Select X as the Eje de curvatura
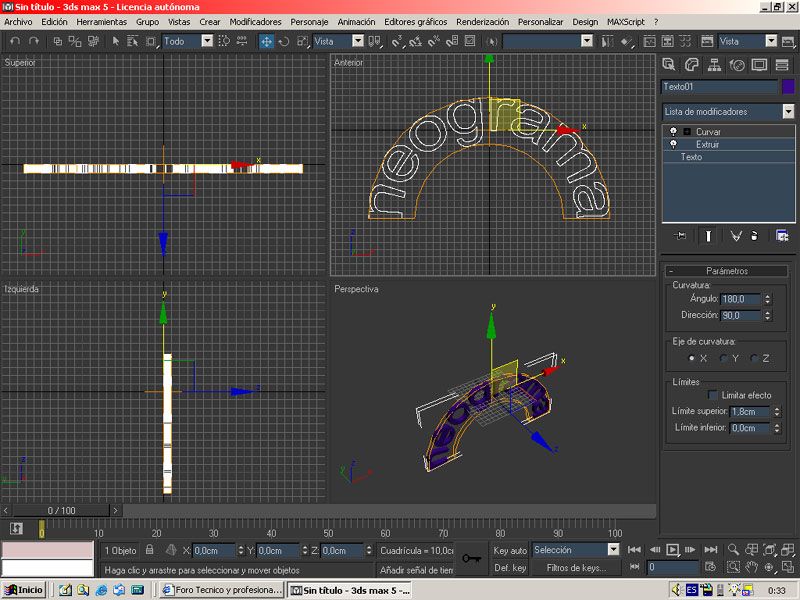Image resolution: width=800 pixels, height=600 pixels. click(691, 358)
